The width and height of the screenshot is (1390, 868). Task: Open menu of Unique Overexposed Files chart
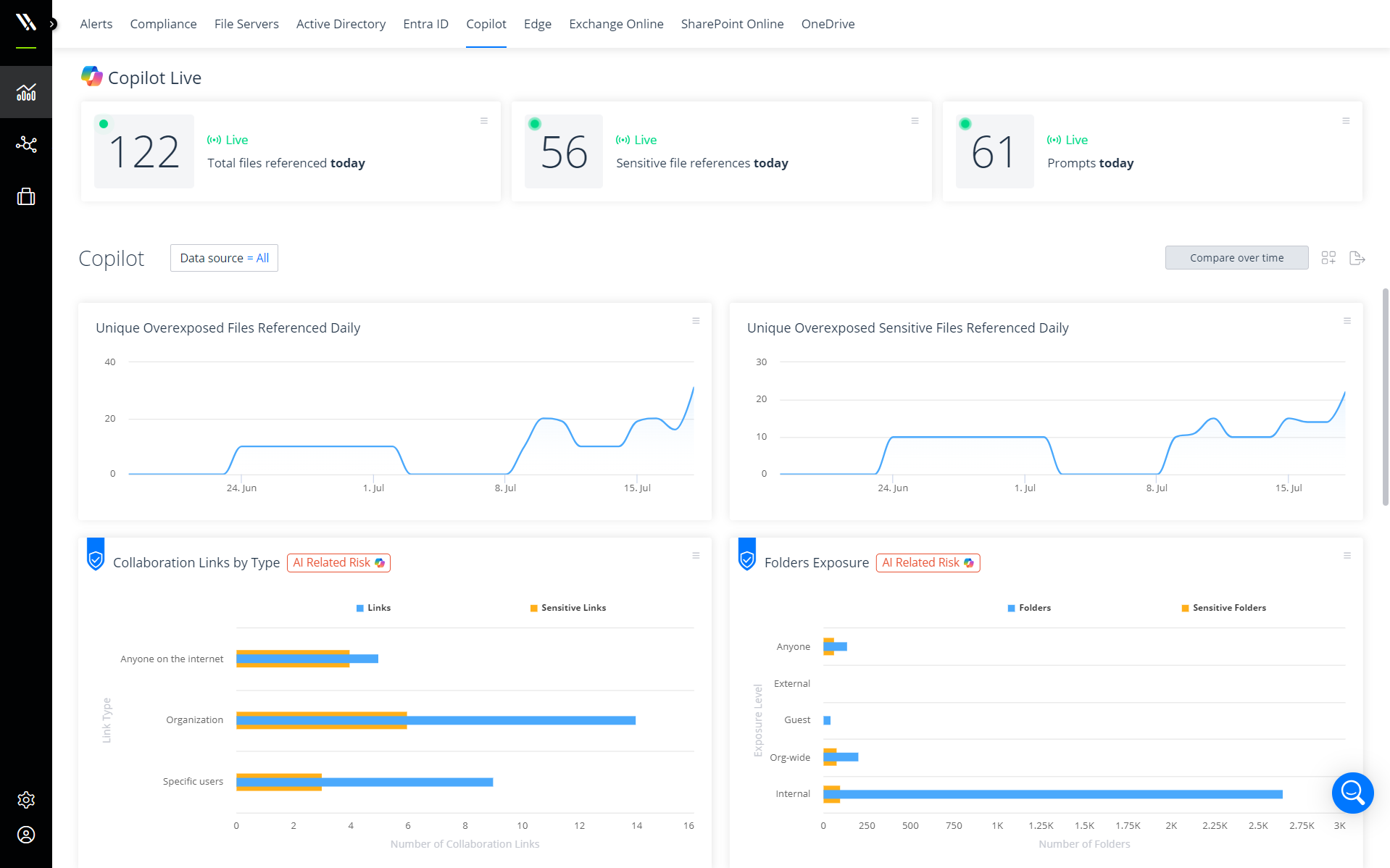click(696, 321)
